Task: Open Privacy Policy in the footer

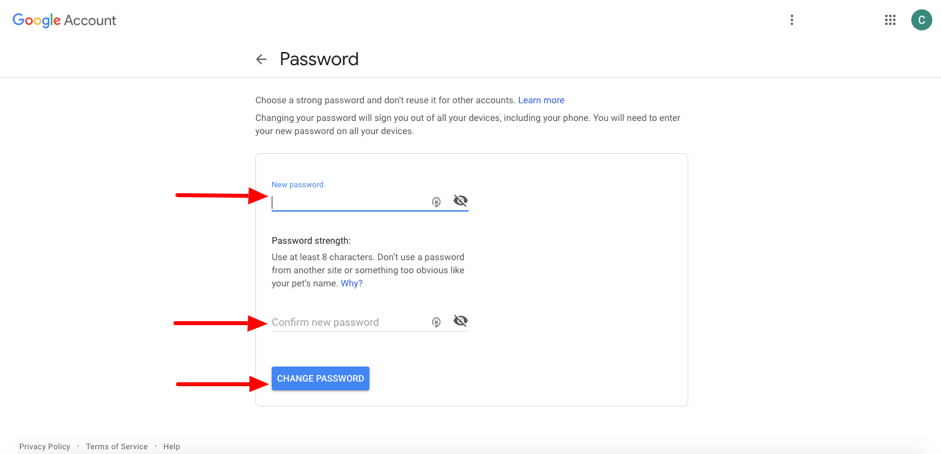Action: click(x=45, y=446)
